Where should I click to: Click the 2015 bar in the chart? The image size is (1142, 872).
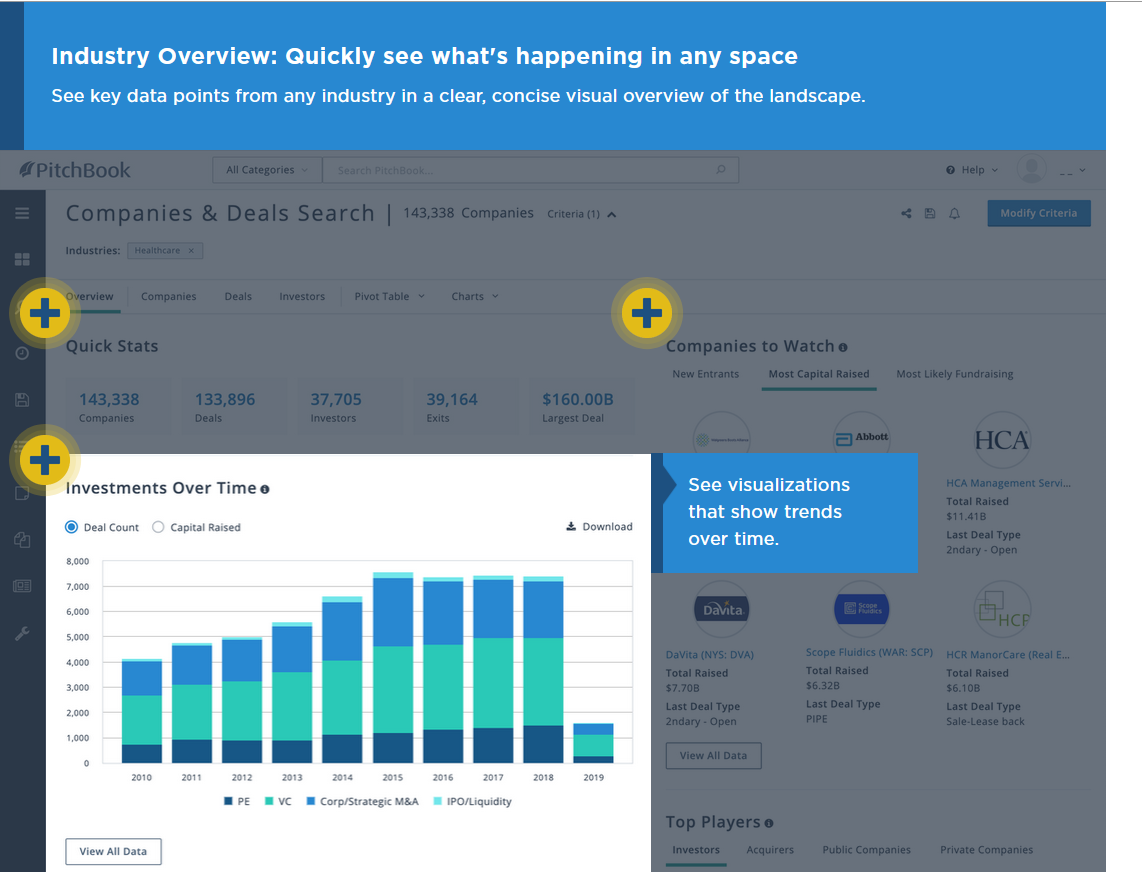pos(393,667)
